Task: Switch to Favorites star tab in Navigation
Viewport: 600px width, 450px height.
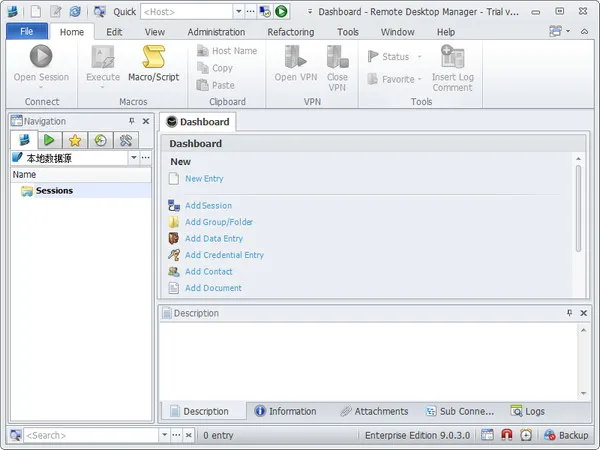Action: point(75,140)
